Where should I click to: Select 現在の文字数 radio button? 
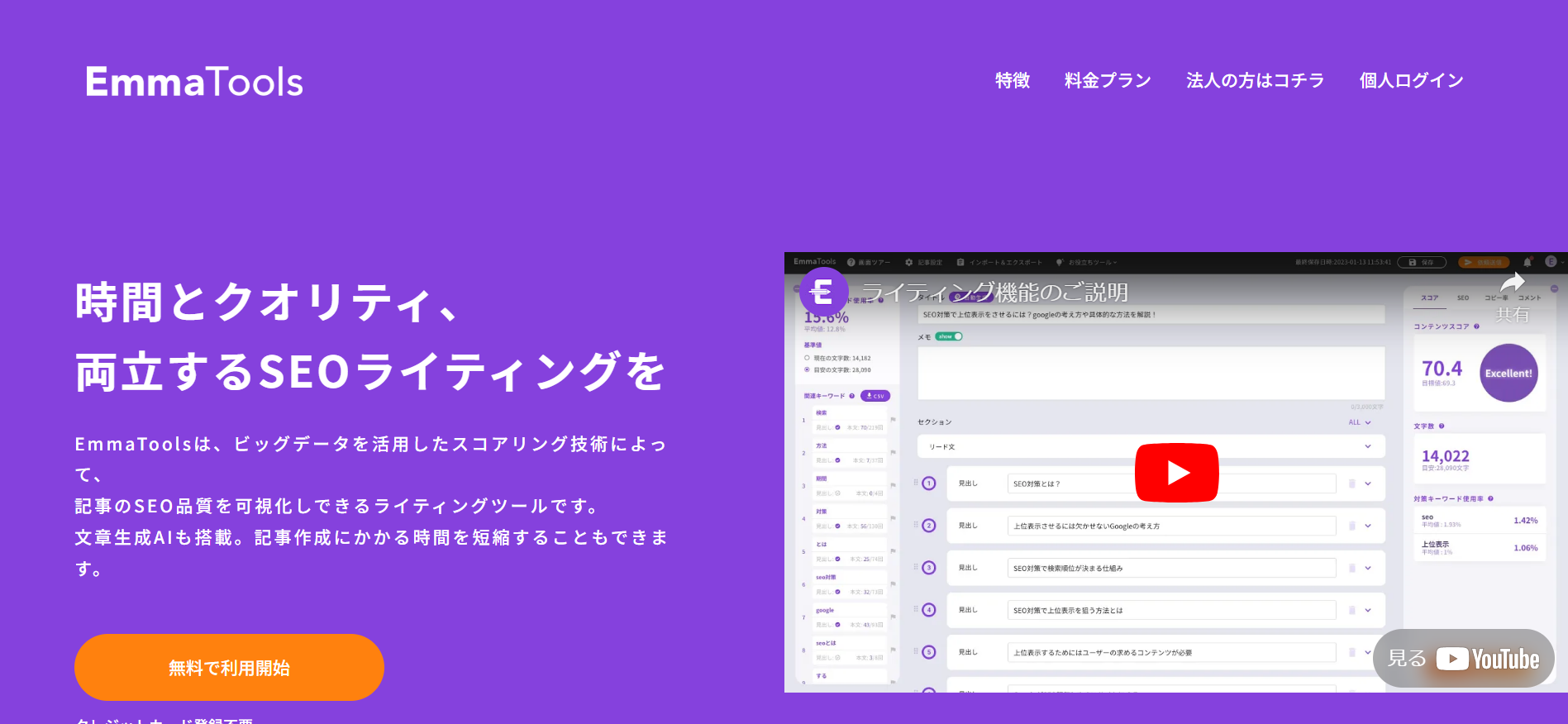click(x=807, y=358)
